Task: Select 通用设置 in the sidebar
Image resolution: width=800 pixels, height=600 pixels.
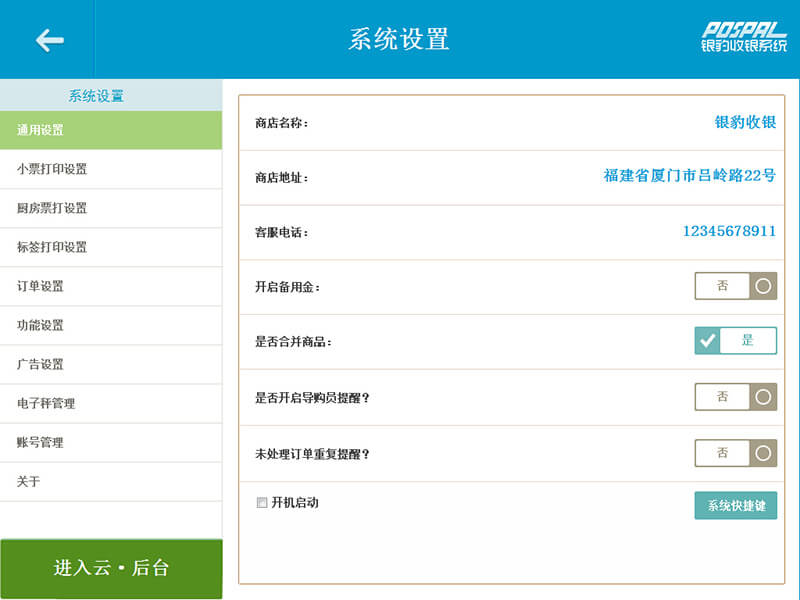Action: coord(110,130)
